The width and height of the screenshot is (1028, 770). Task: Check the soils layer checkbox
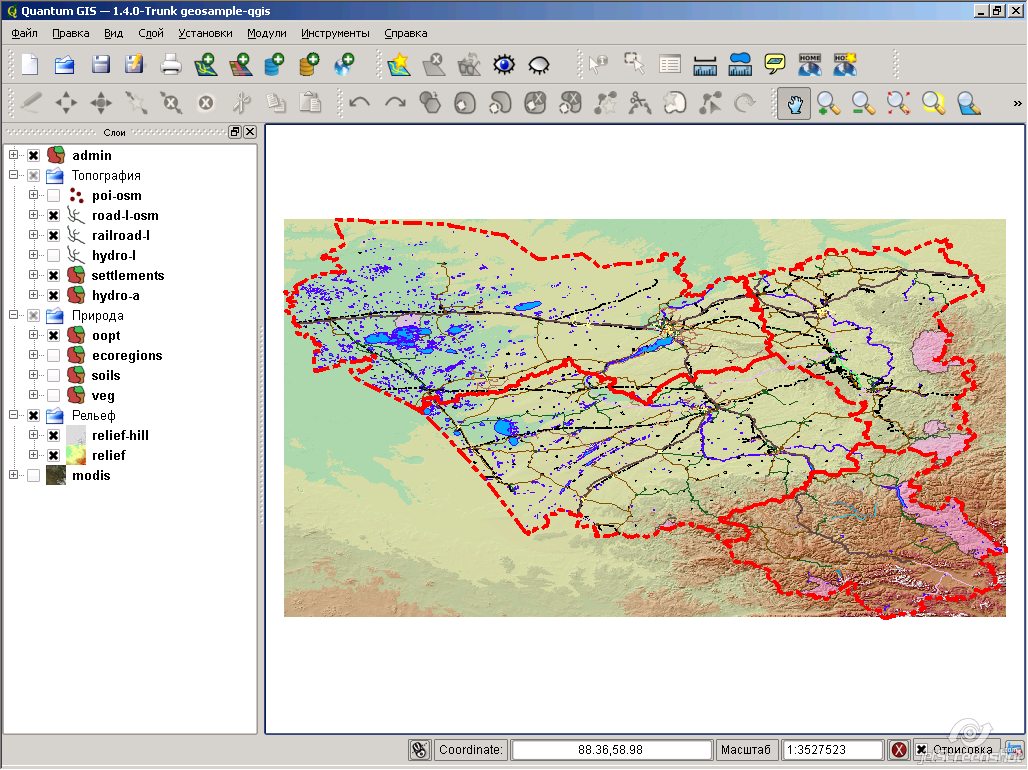coord(54,375)
